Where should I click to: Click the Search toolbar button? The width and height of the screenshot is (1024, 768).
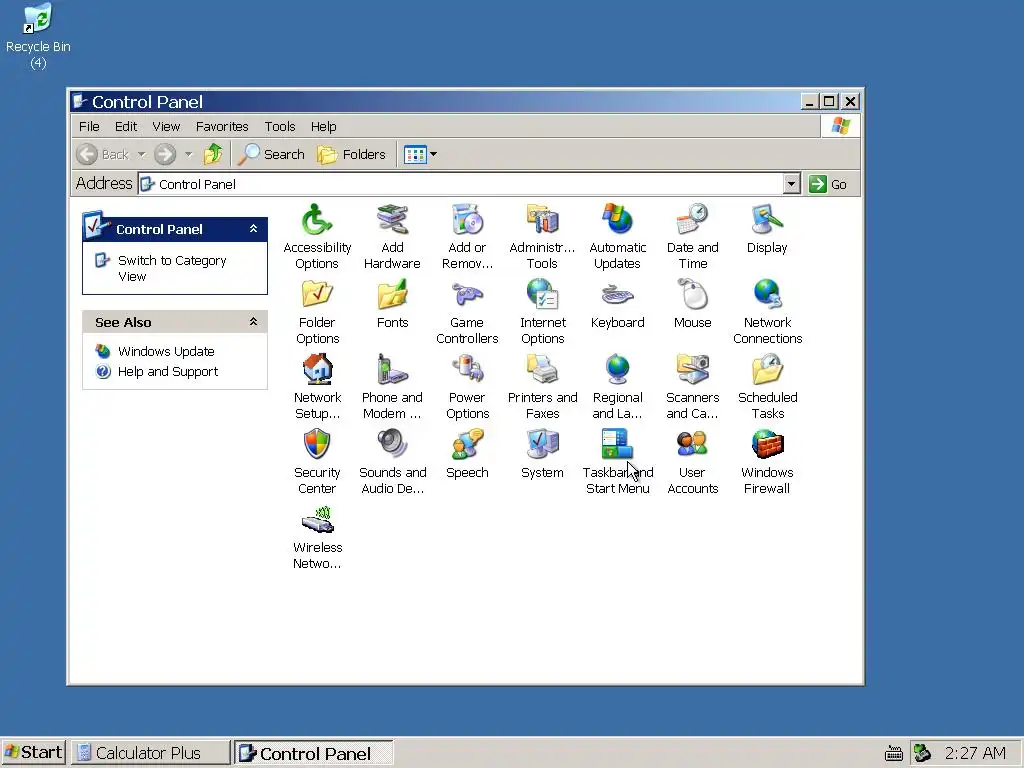point(271,155)
